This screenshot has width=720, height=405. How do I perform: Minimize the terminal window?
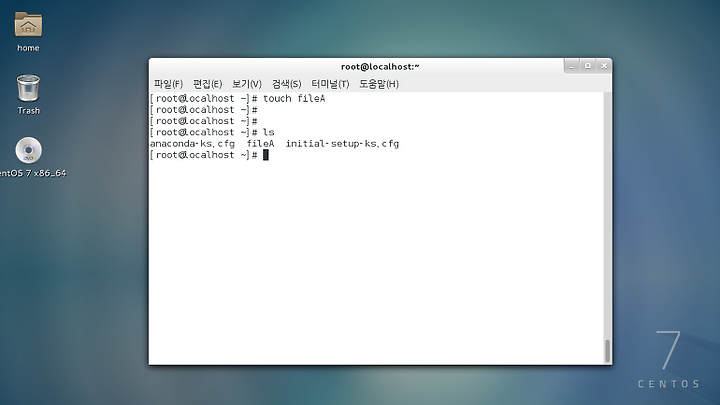click(571, 66)
